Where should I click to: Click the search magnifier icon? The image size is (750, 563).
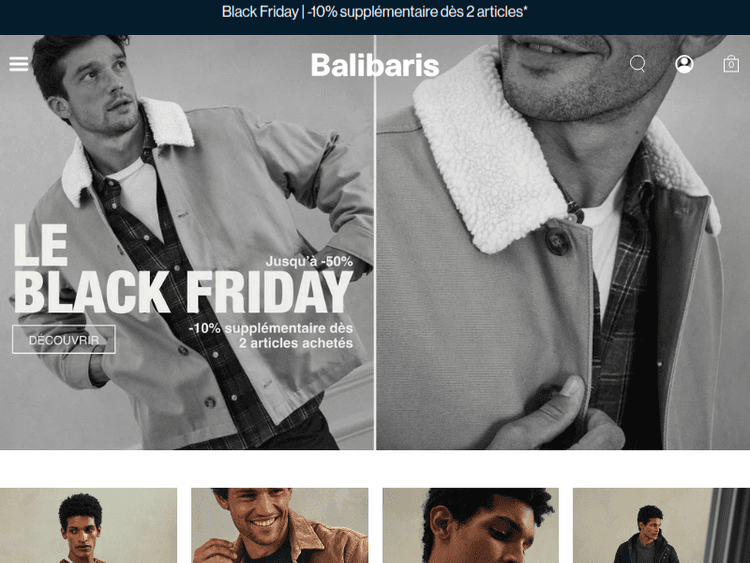[x=638, y=64]
